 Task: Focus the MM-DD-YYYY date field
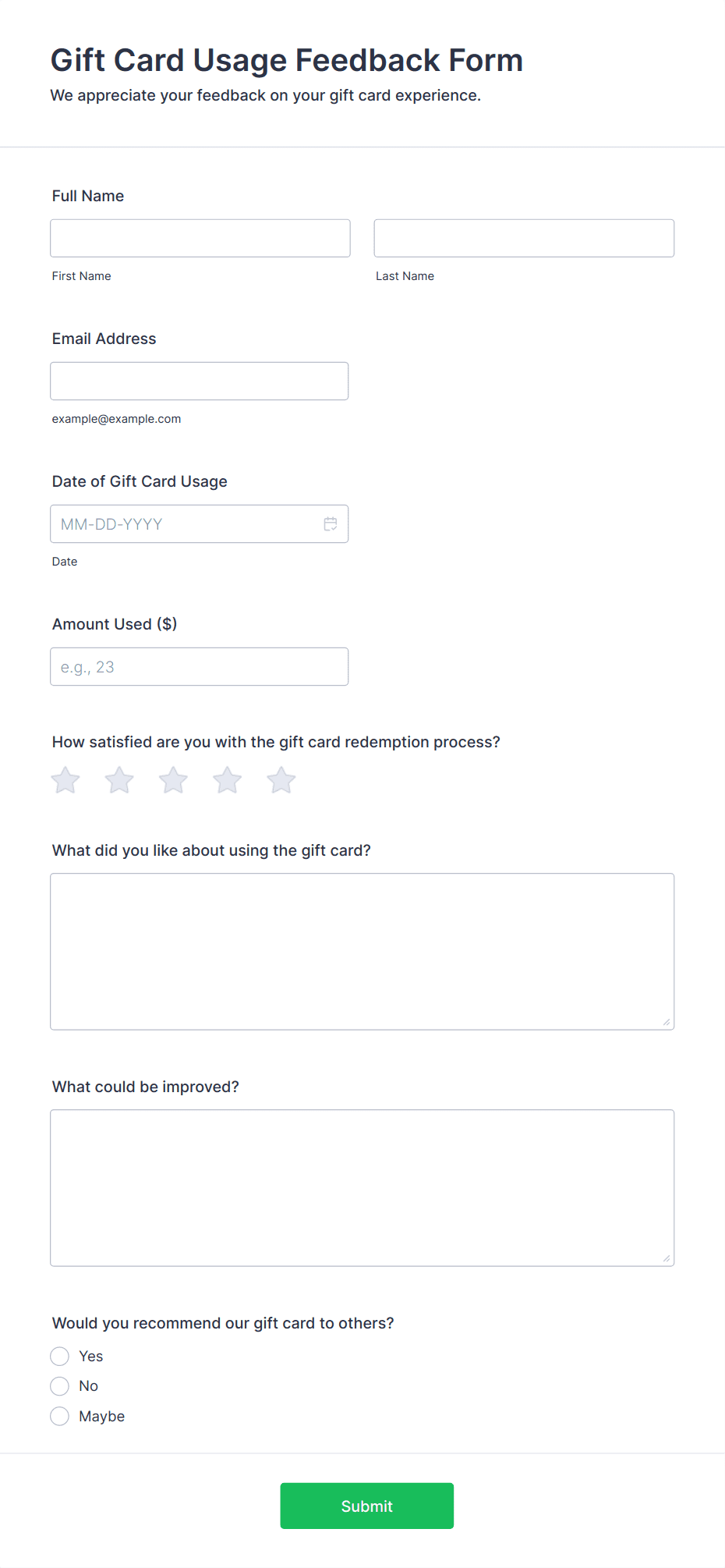200,524
